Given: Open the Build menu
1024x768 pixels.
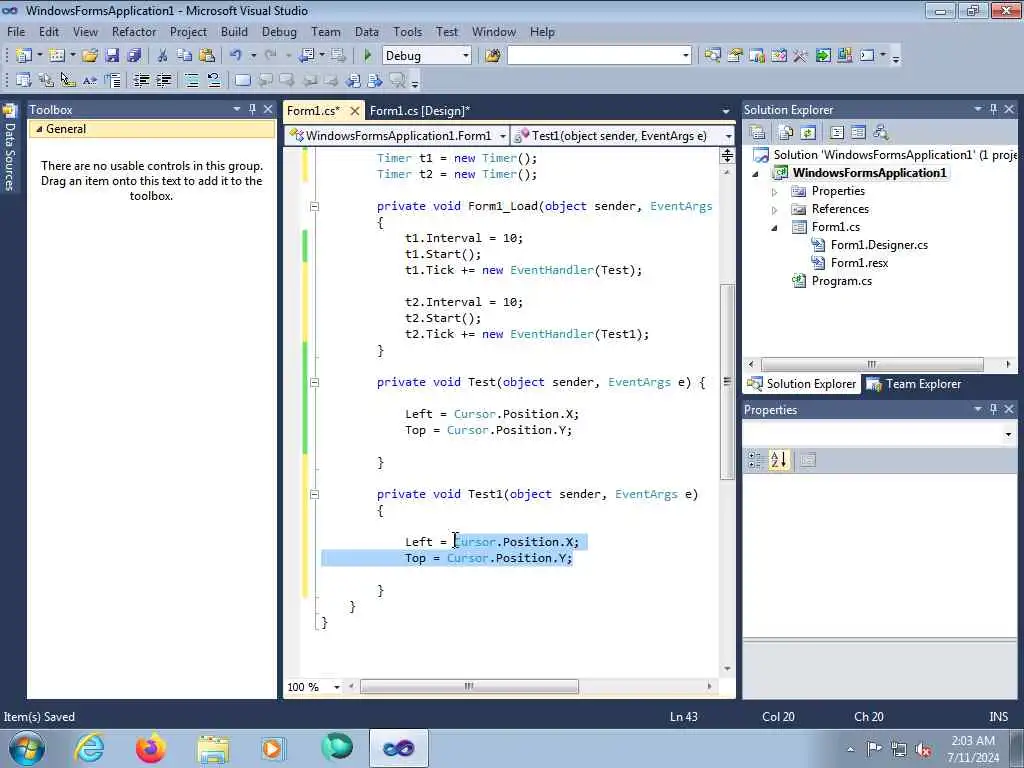Looking at the screenshot, I should click(x=234, y=31).
